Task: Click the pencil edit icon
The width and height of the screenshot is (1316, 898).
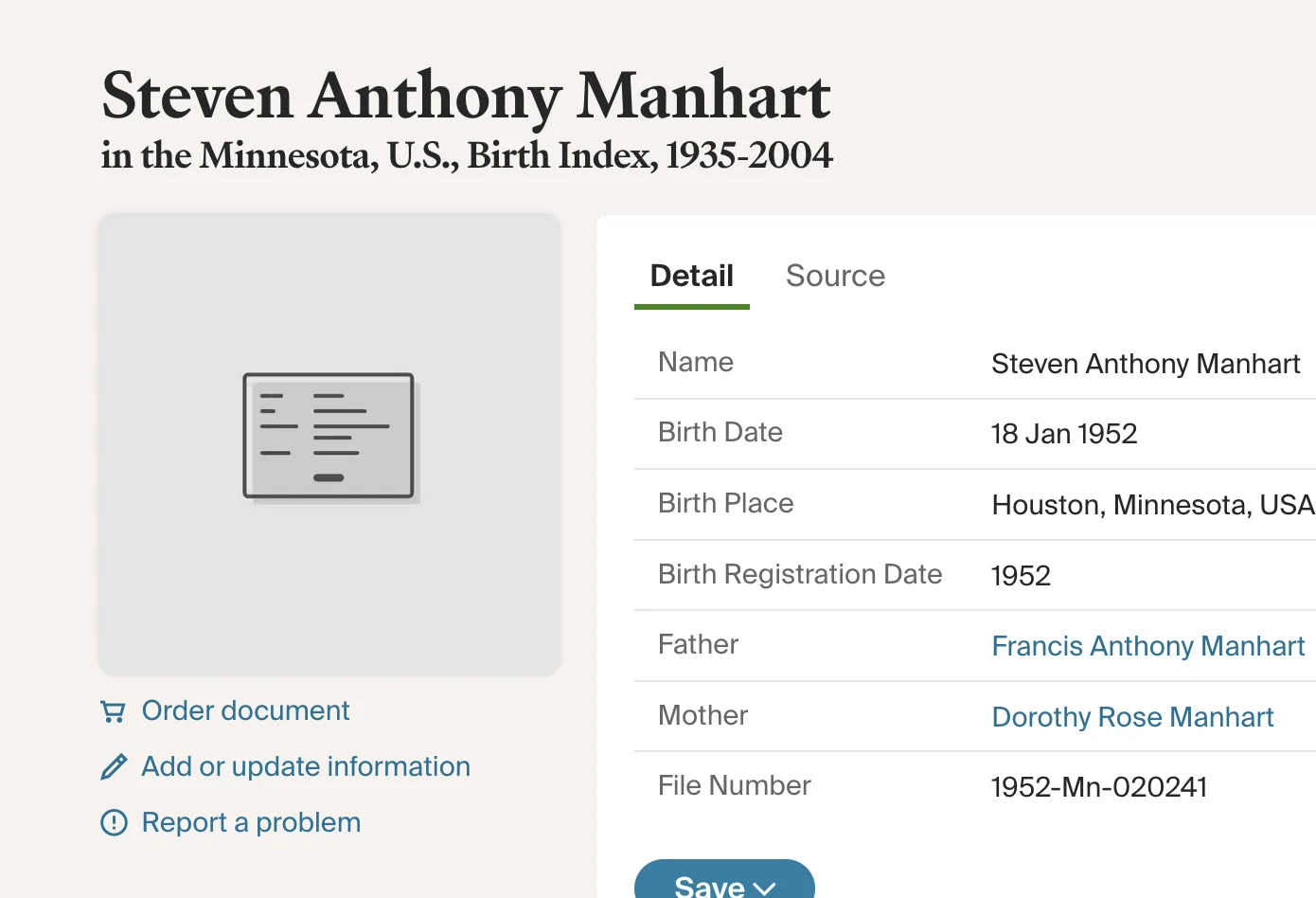Action: [x=114, y=766]
